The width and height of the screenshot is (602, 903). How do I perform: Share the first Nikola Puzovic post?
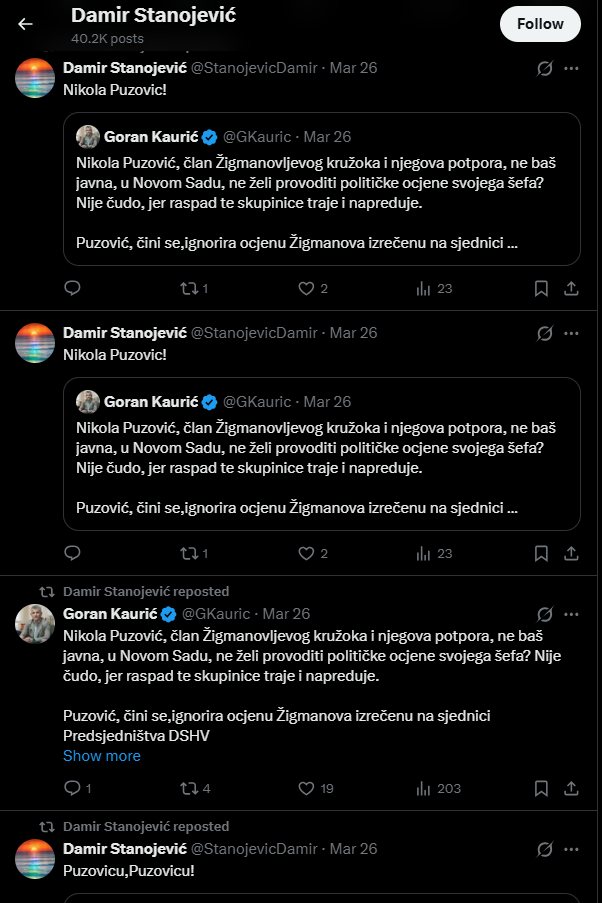[x=571, y=289]
